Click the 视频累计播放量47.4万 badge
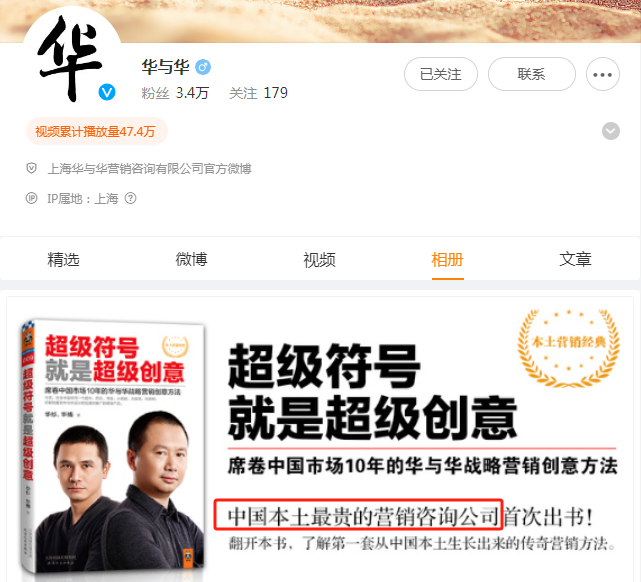 [97, 132]
